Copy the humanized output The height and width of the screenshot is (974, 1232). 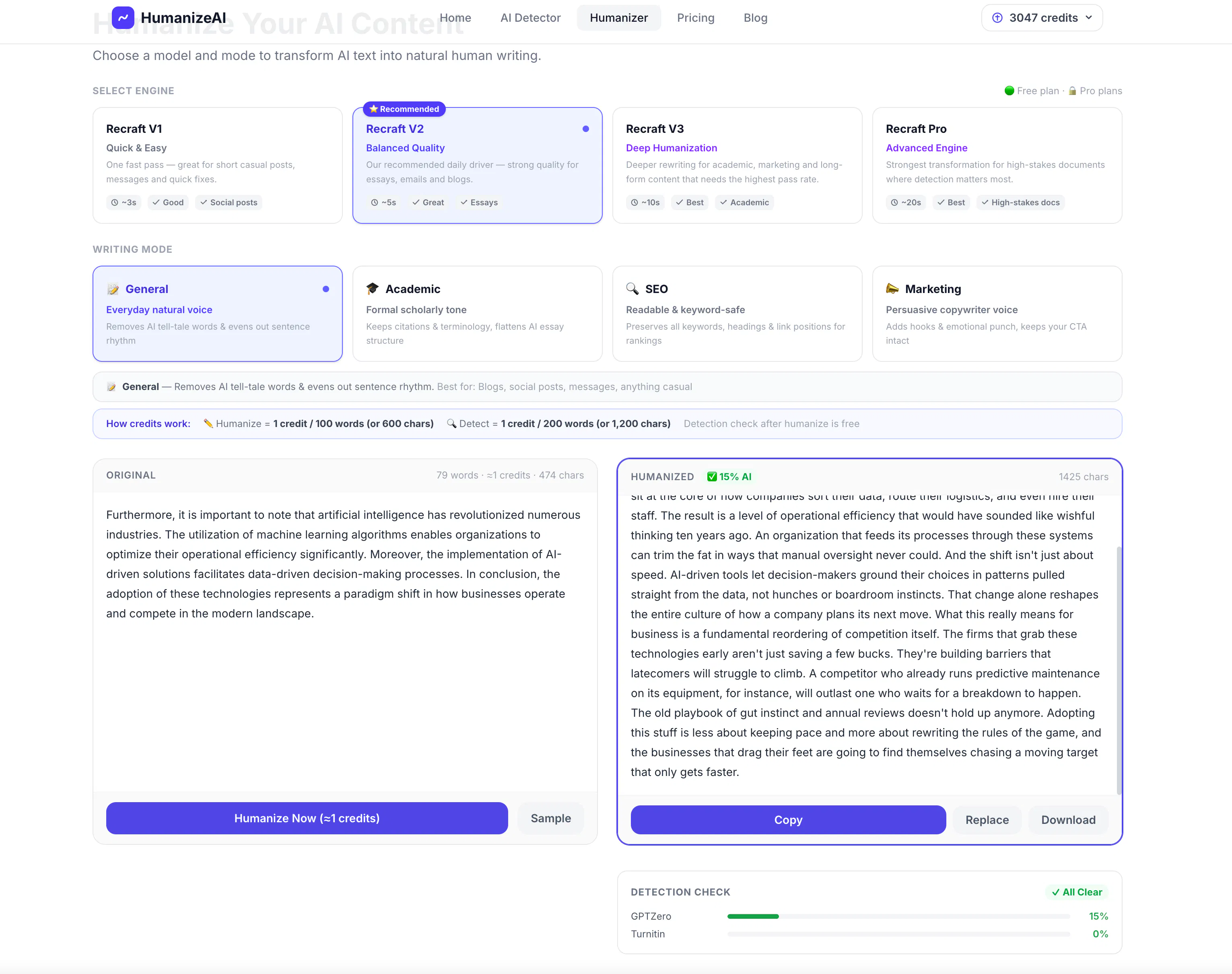click(x=788, y=820)
